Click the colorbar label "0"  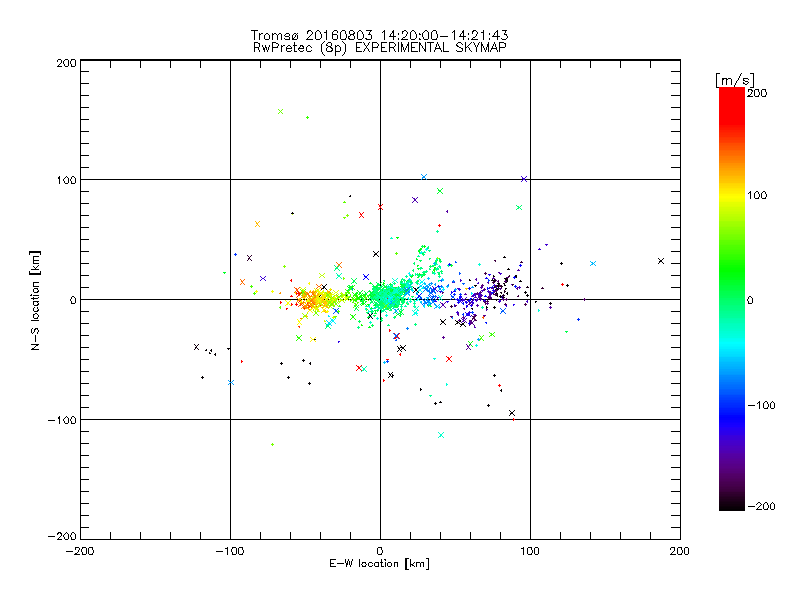[750, 300]
